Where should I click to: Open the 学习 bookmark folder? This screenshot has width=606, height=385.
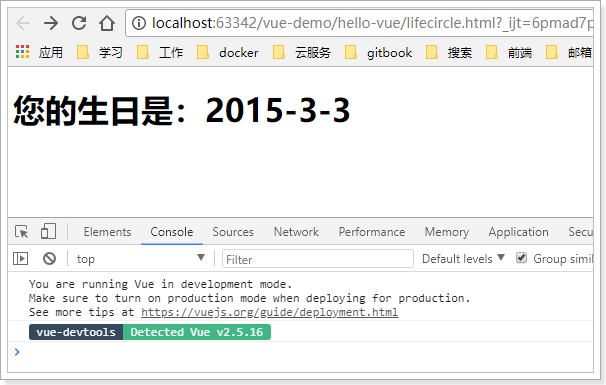pyautogui.click(x=100, y=52)
